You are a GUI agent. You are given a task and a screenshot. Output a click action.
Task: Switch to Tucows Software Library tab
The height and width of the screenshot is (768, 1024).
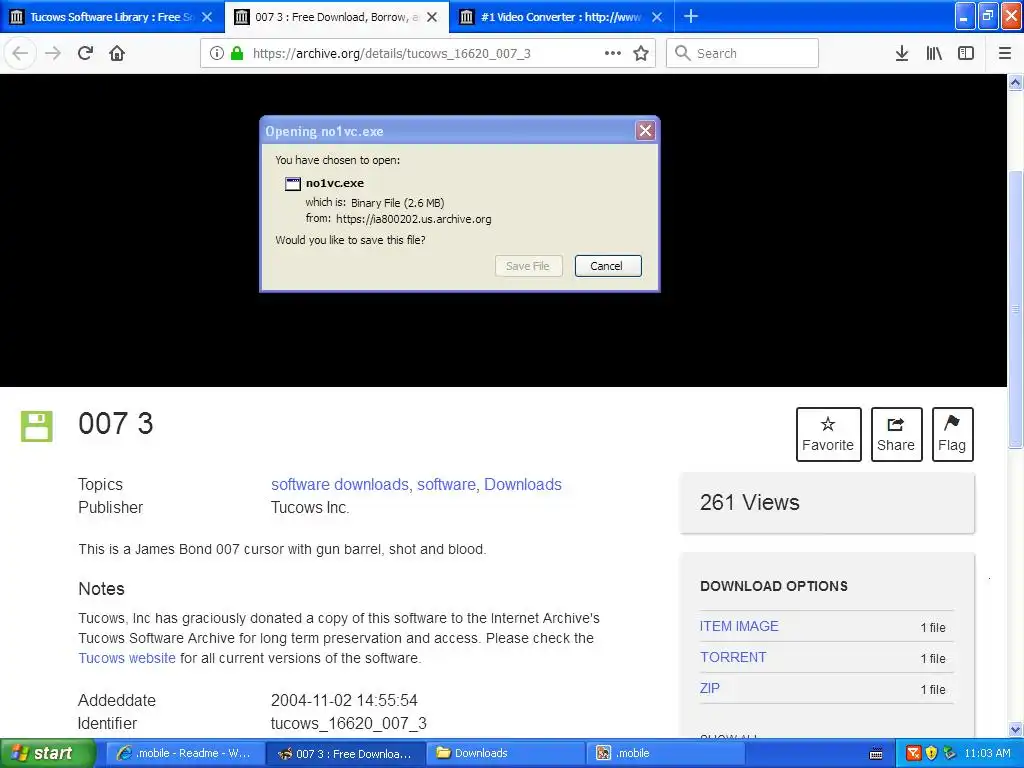coord(111,17)
